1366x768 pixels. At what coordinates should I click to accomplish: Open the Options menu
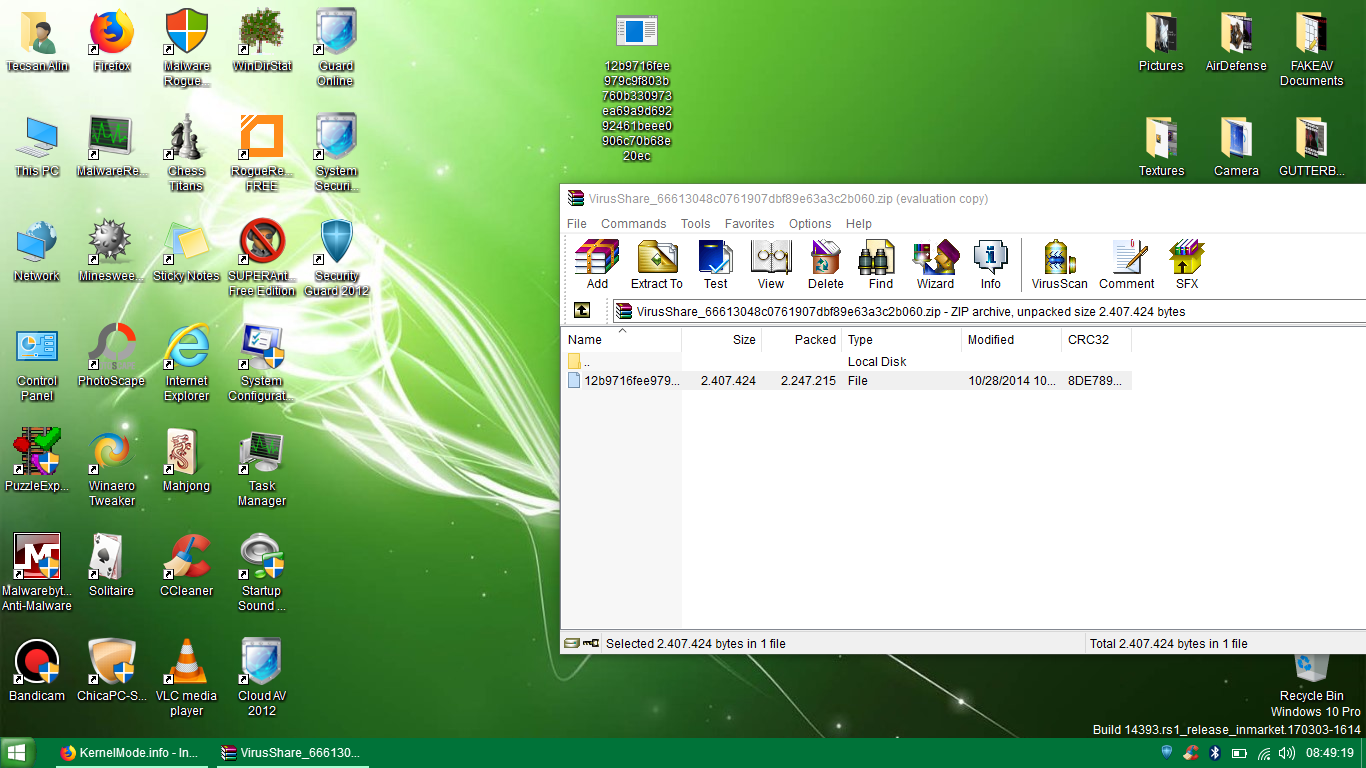click(809, 224)
